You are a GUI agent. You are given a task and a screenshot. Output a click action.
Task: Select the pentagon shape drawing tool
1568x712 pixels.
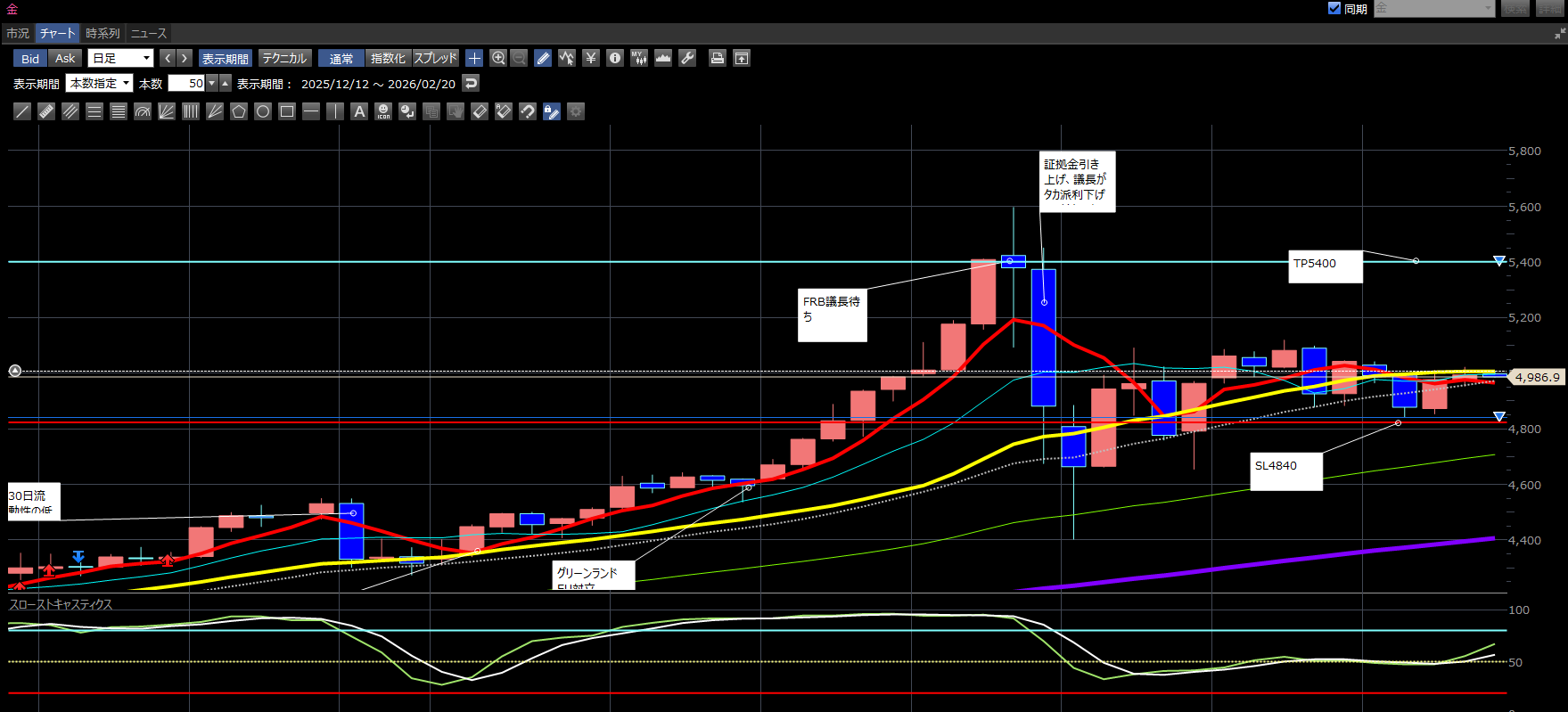coord(239,111)
